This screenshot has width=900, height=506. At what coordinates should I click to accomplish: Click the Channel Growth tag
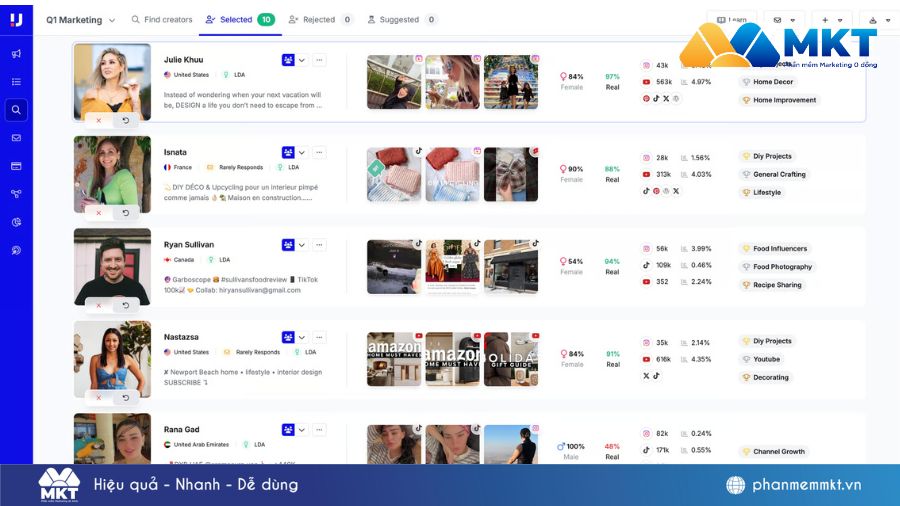click(773, 451)
